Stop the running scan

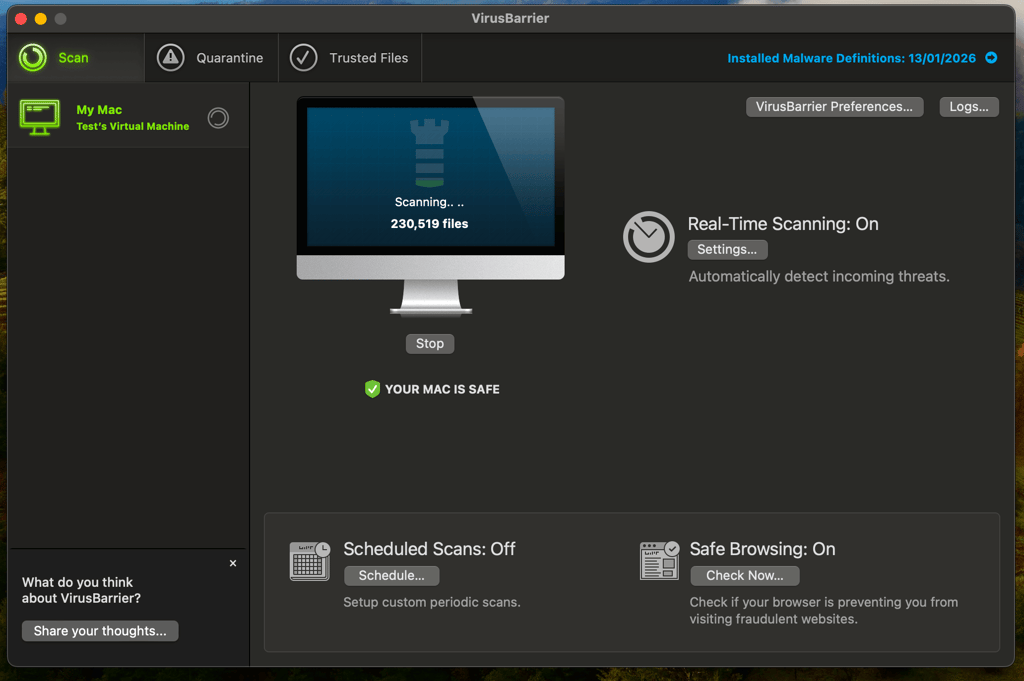430,343
